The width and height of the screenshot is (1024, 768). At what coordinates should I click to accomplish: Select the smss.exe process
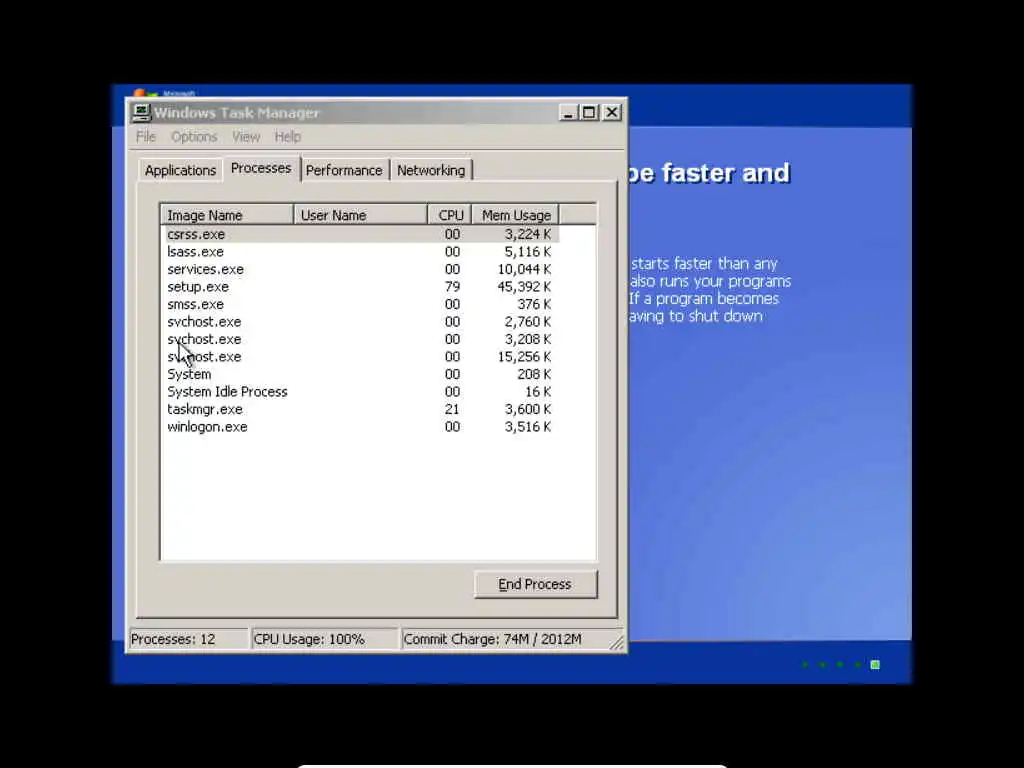pos(360,304)
